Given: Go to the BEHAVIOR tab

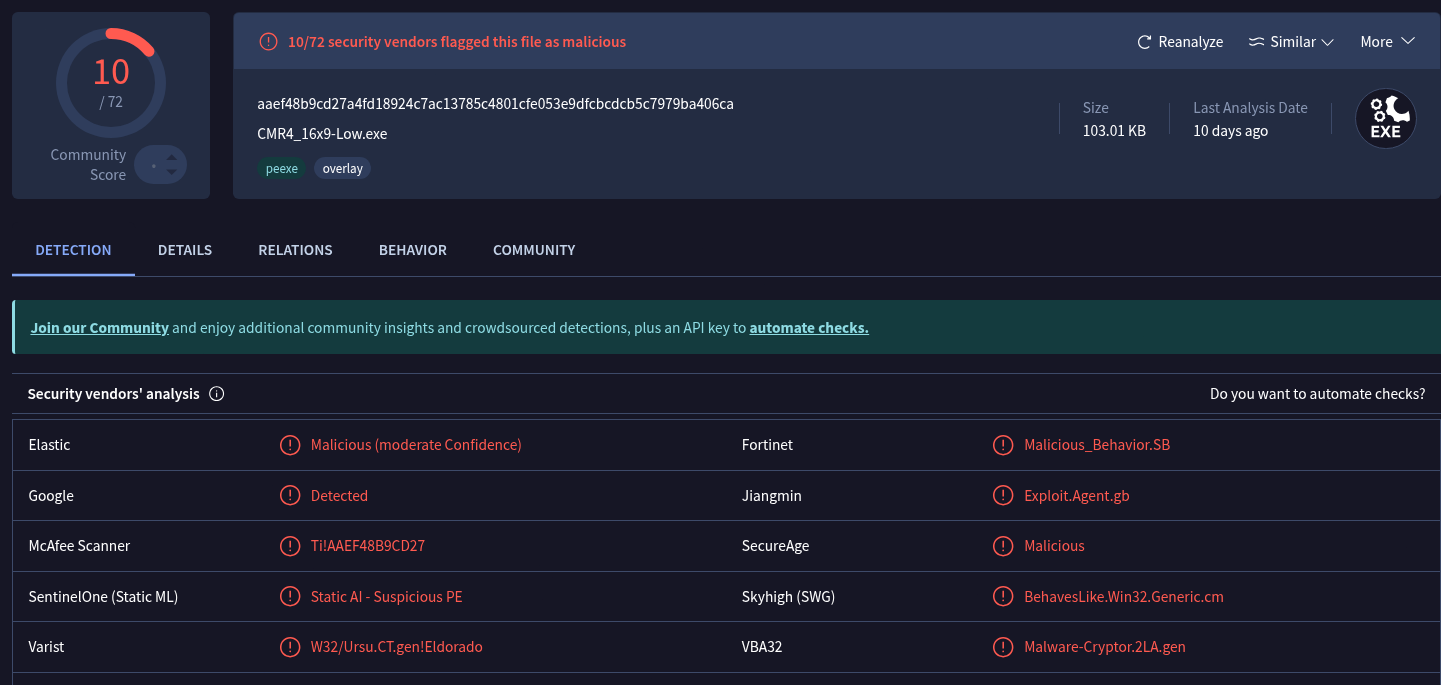Looking at the screenshot, I should tap(413, 250).
